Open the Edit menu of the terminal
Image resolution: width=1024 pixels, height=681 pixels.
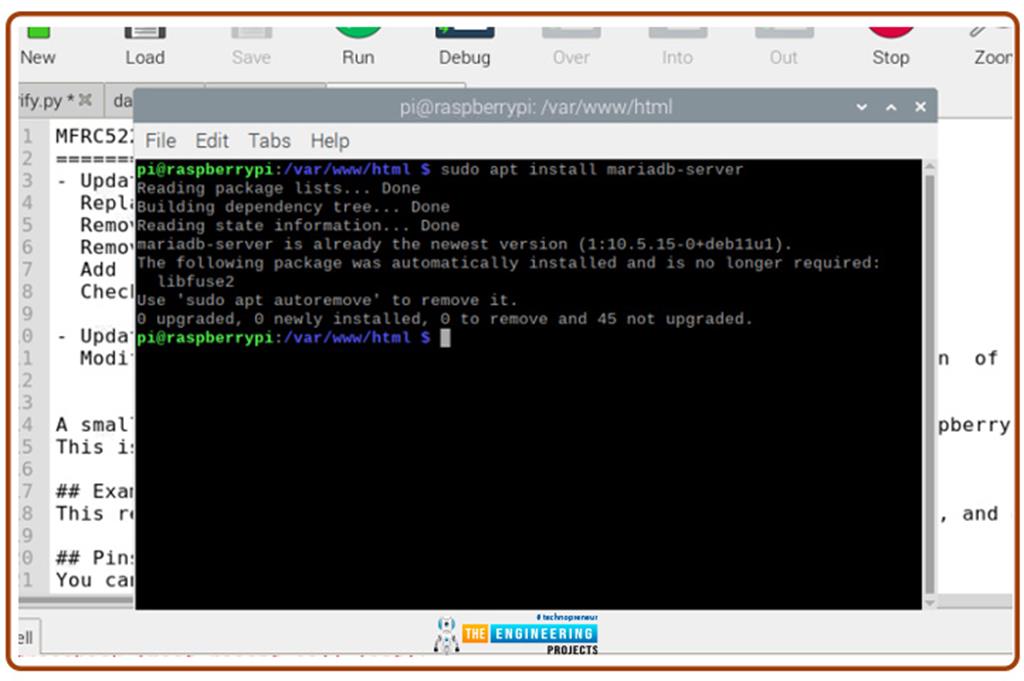tap(211, 140)
